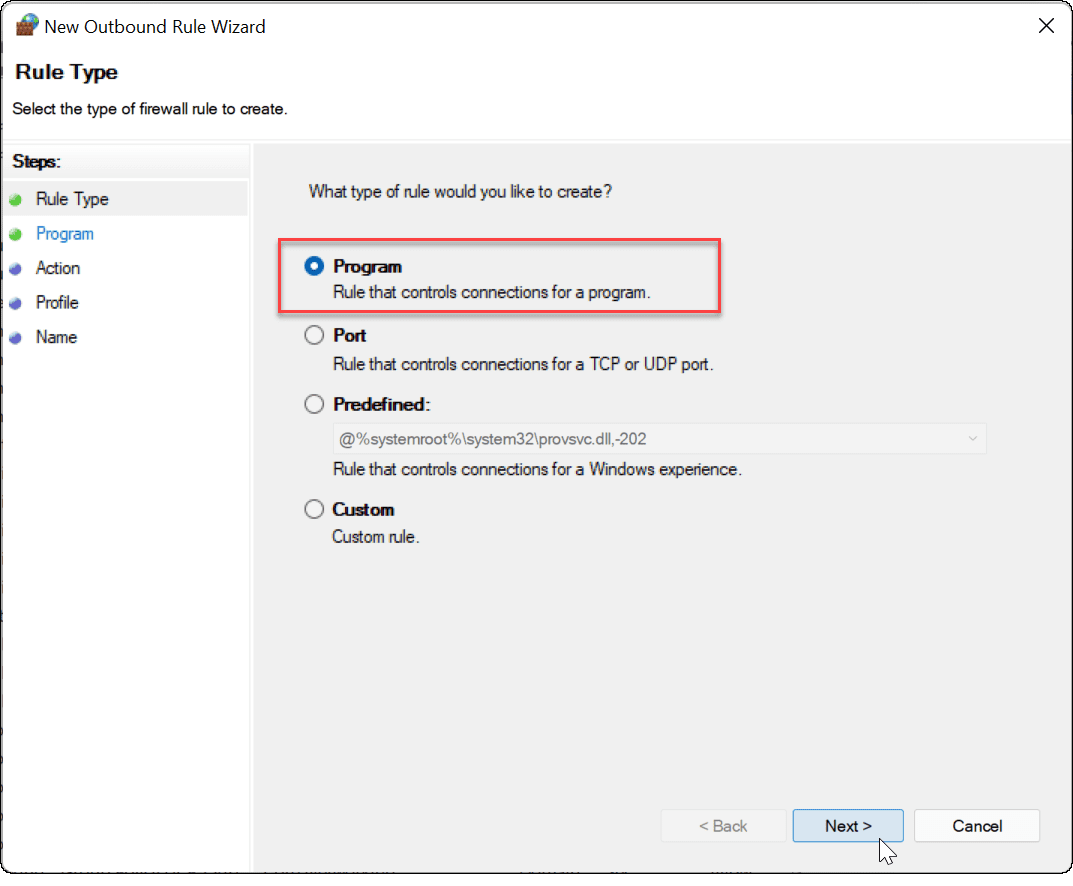This screenshot has width=1073, height=886.
Task: Cancel the rule wizard
Action: (976, 826)
